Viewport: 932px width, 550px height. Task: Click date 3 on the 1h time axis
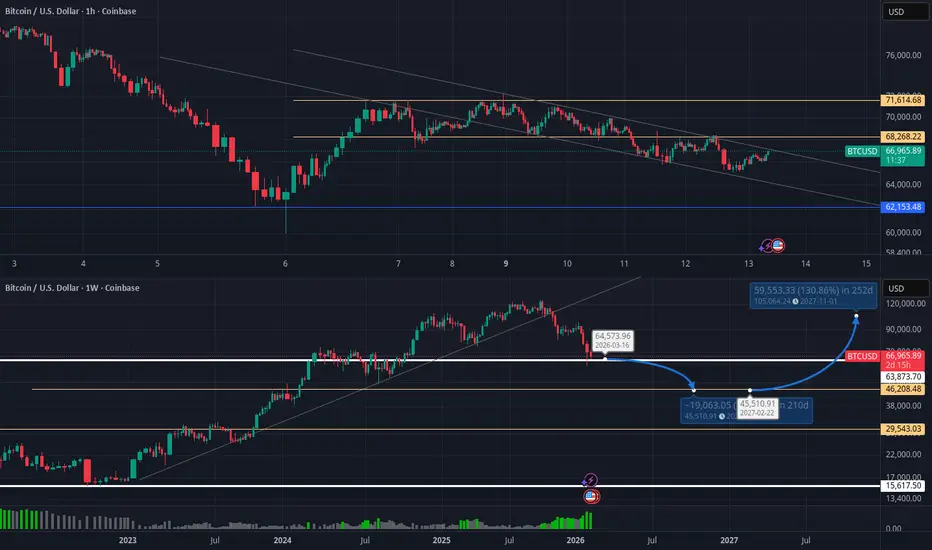pos(14,263)
